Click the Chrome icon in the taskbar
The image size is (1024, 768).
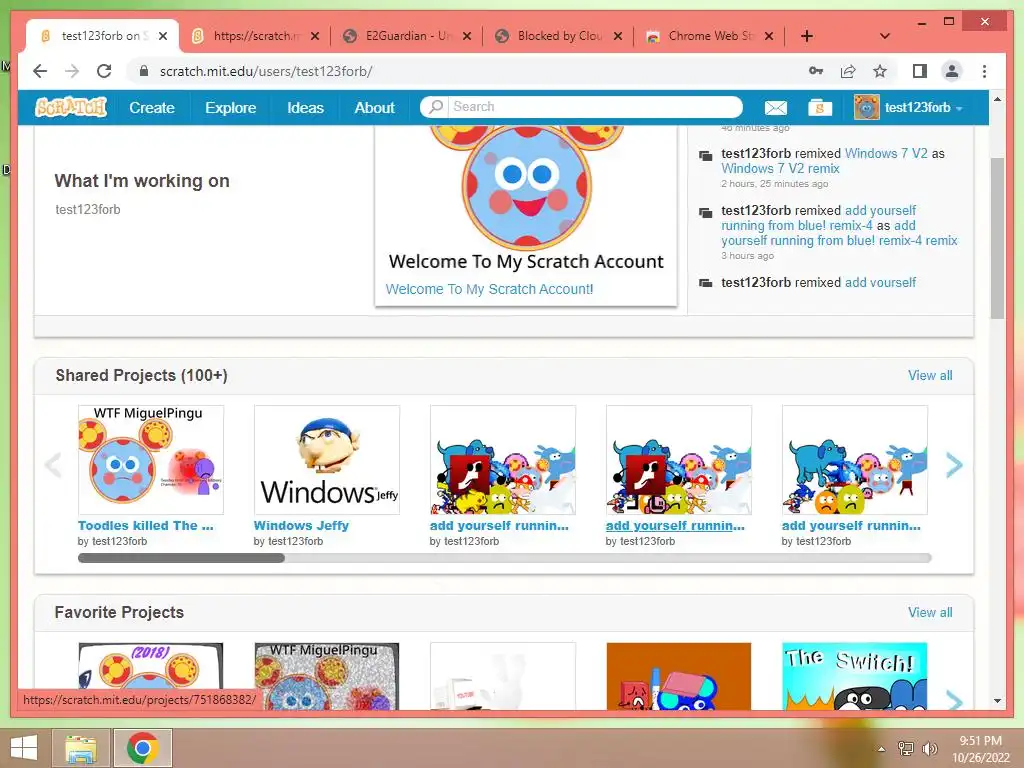[x=143, y=748]
